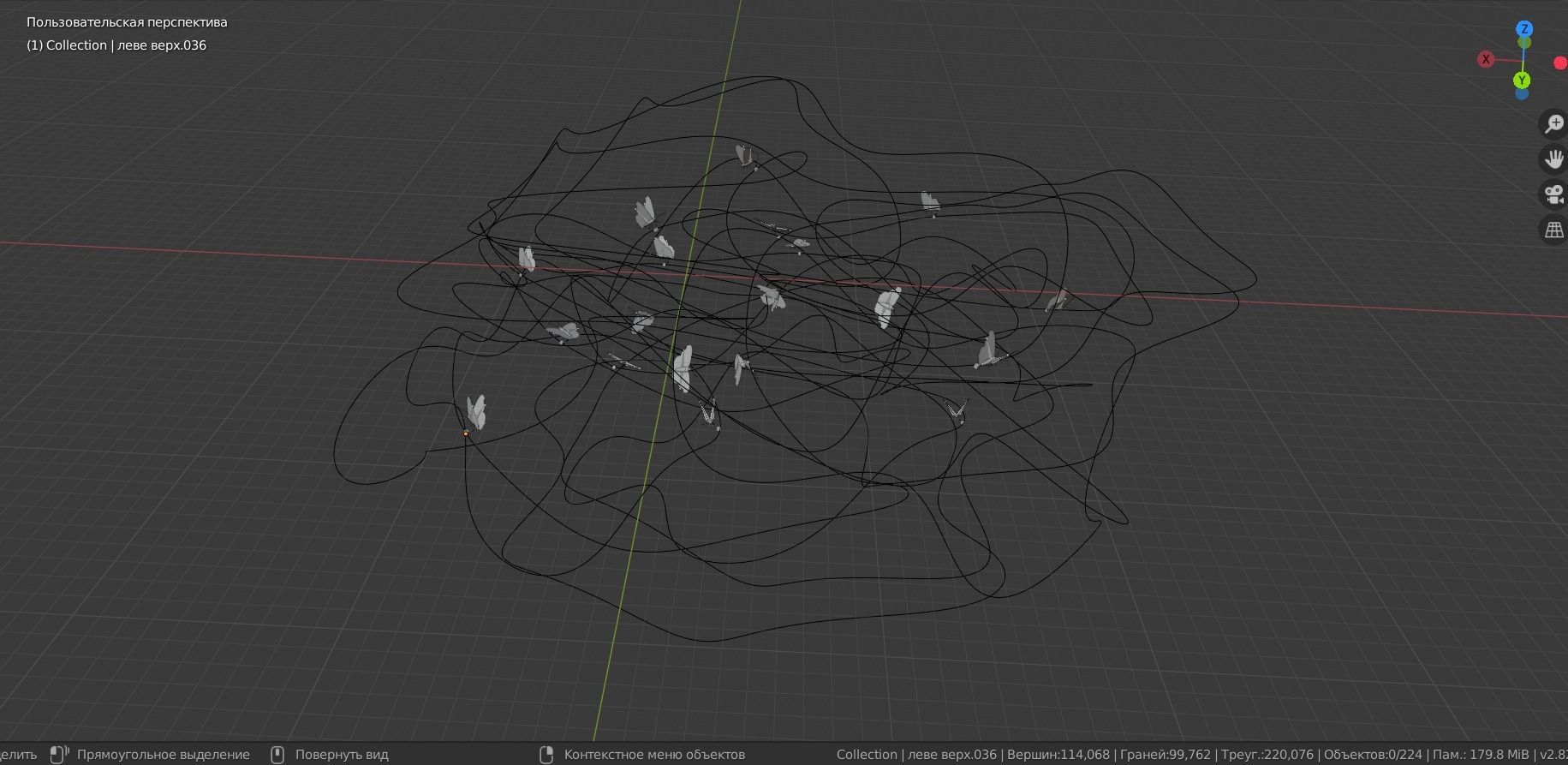Click the unlabeled dark green negative Y dot
Viewport: 1568px width, 765px height.
pyautogui.click(x=1524, y=42)
